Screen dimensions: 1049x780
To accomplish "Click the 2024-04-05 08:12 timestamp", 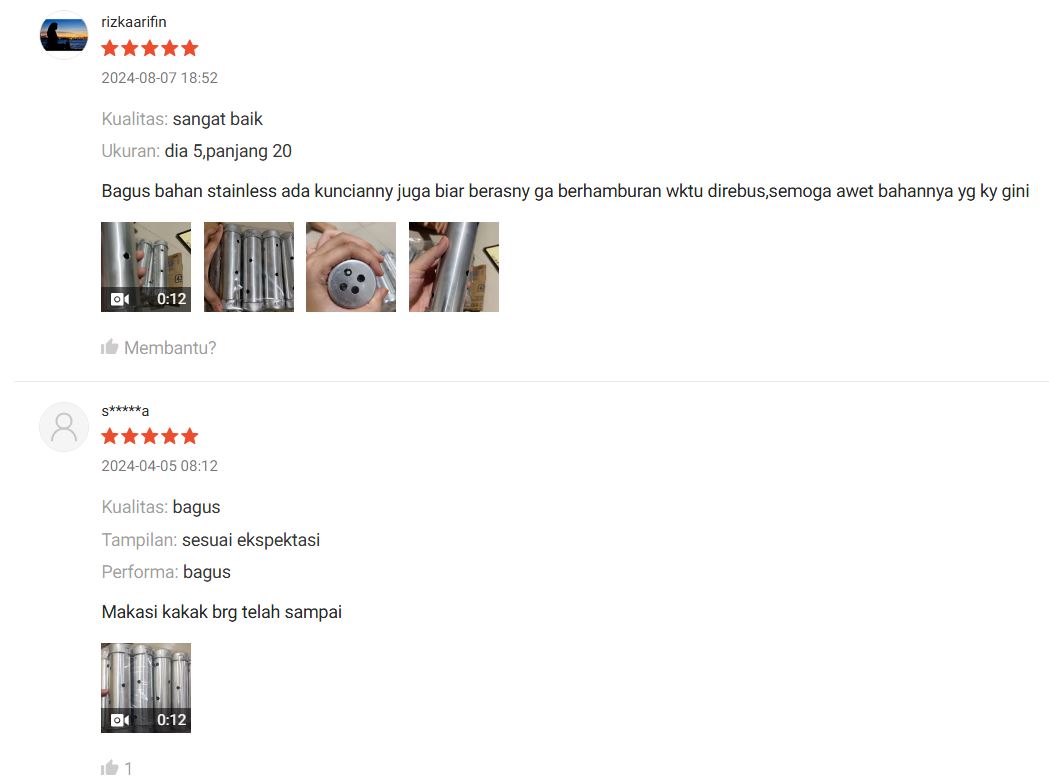I will [160, 466].
